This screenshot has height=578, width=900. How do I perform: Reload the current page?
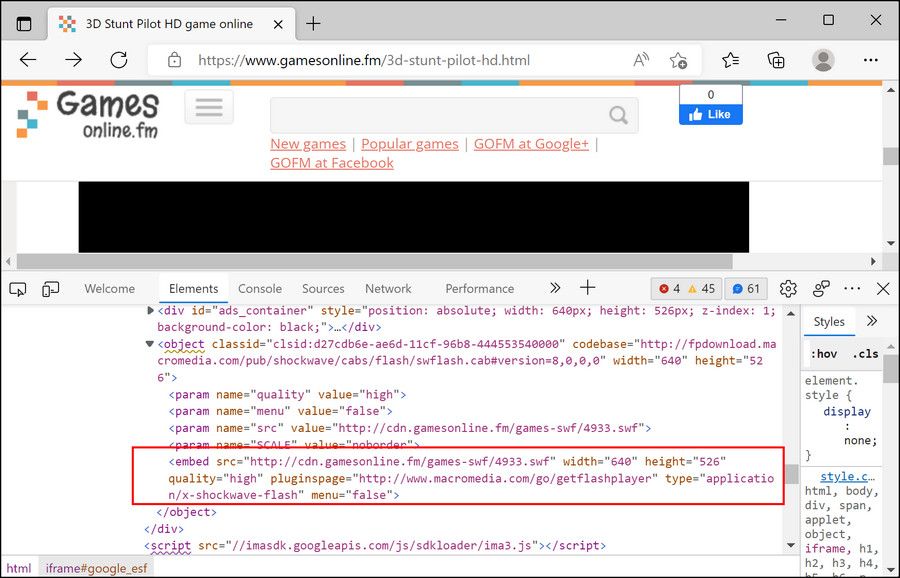click(x=119, y=59)
